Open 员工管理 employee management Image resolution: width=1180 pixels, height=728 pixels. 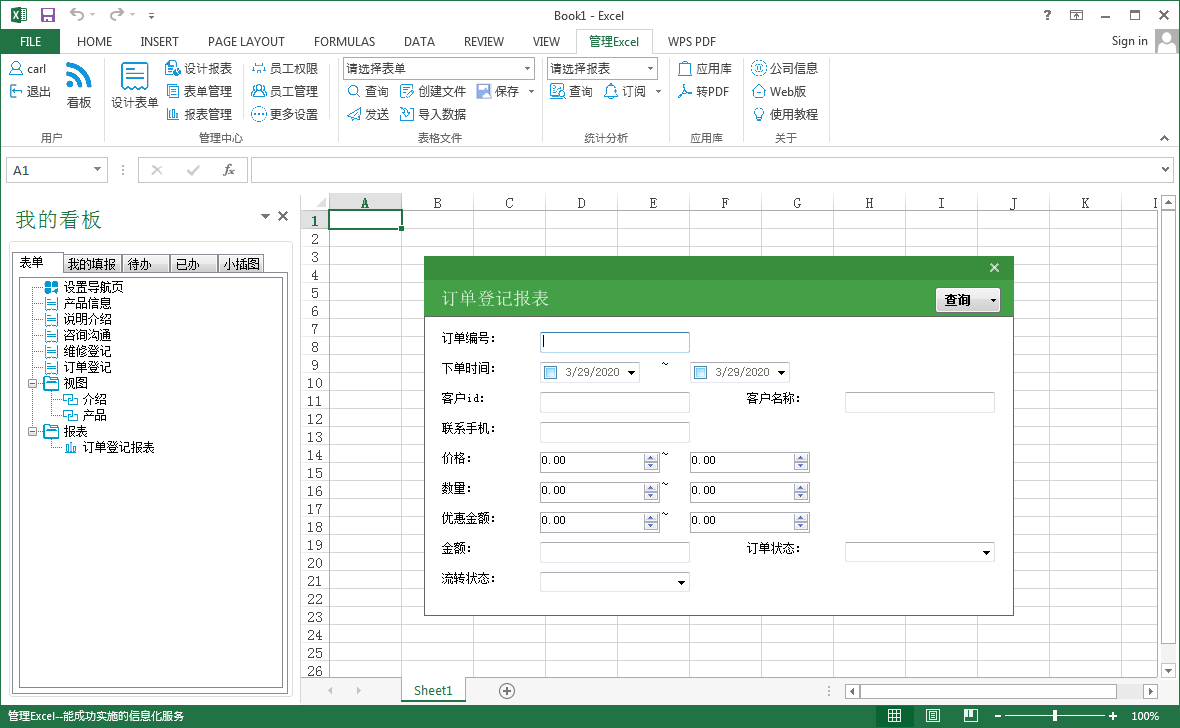[x=284, y=91]
